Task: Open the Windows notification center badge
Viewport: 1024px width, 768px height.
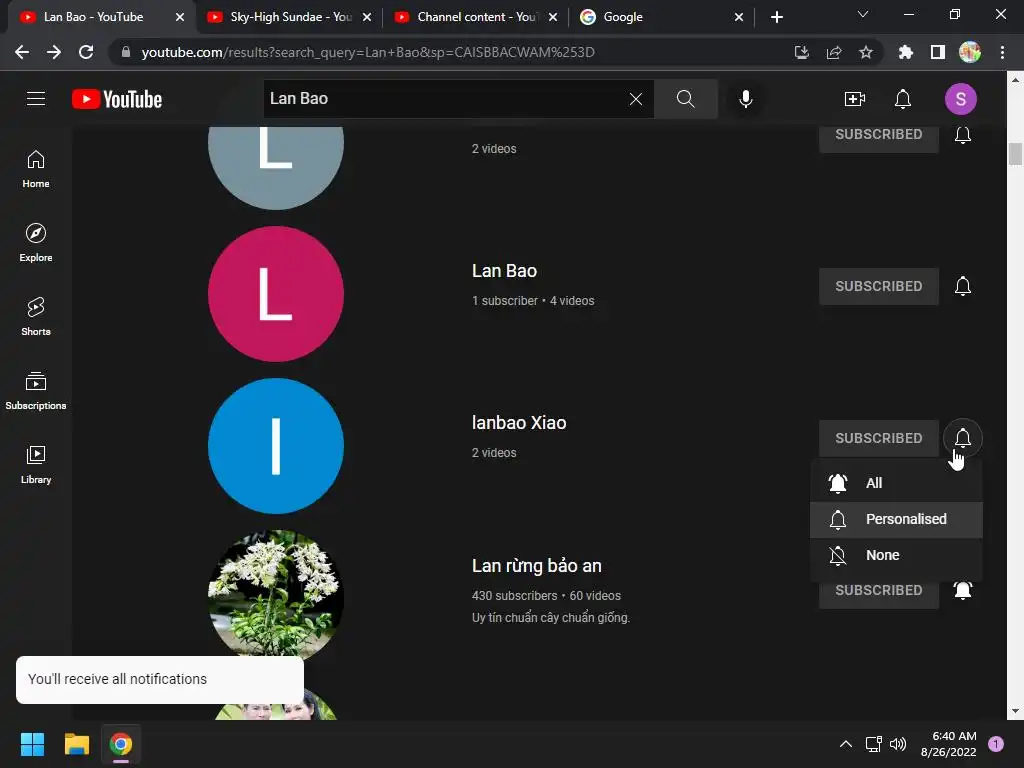Action: 995,744
